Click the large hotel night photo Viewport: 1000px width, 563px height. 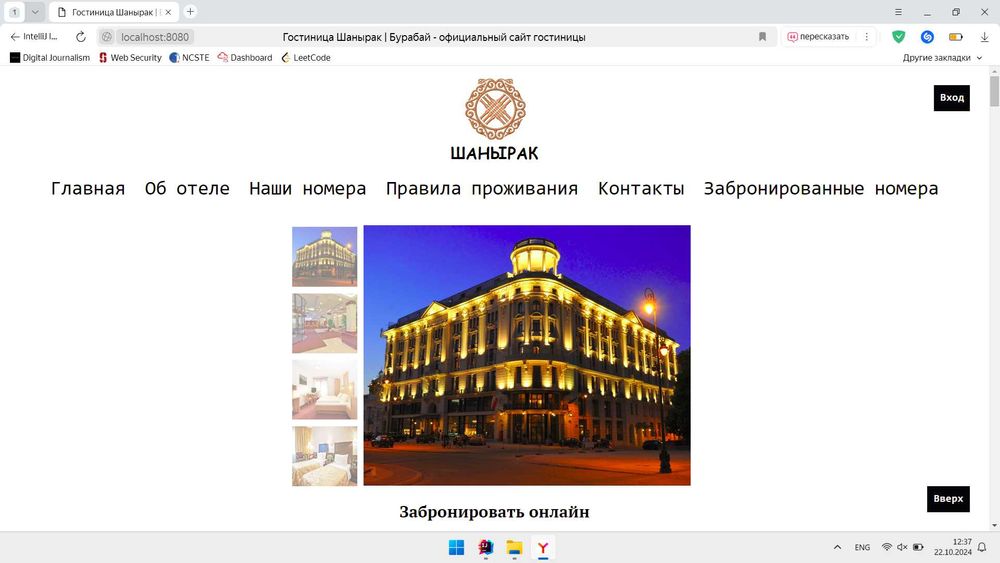point(527,355)
